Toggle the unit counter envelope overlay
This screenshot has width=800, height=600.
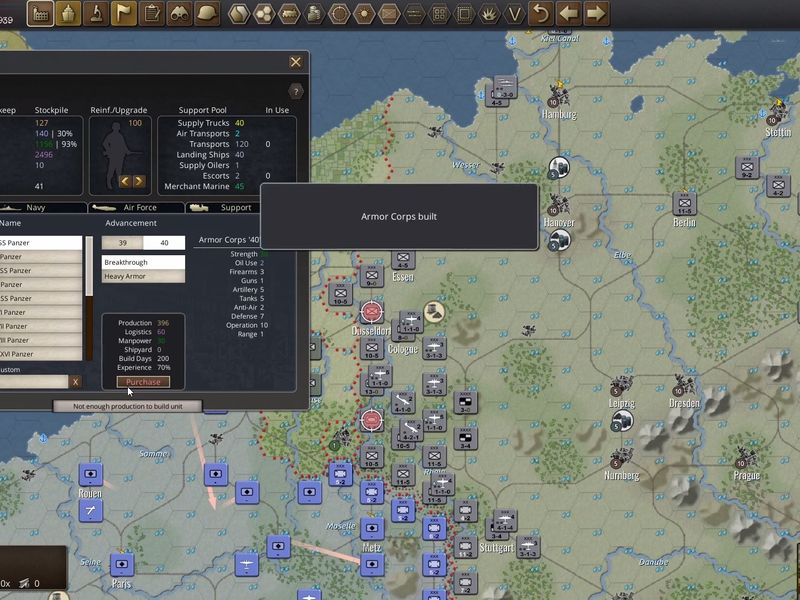click(x=389, y=14)
